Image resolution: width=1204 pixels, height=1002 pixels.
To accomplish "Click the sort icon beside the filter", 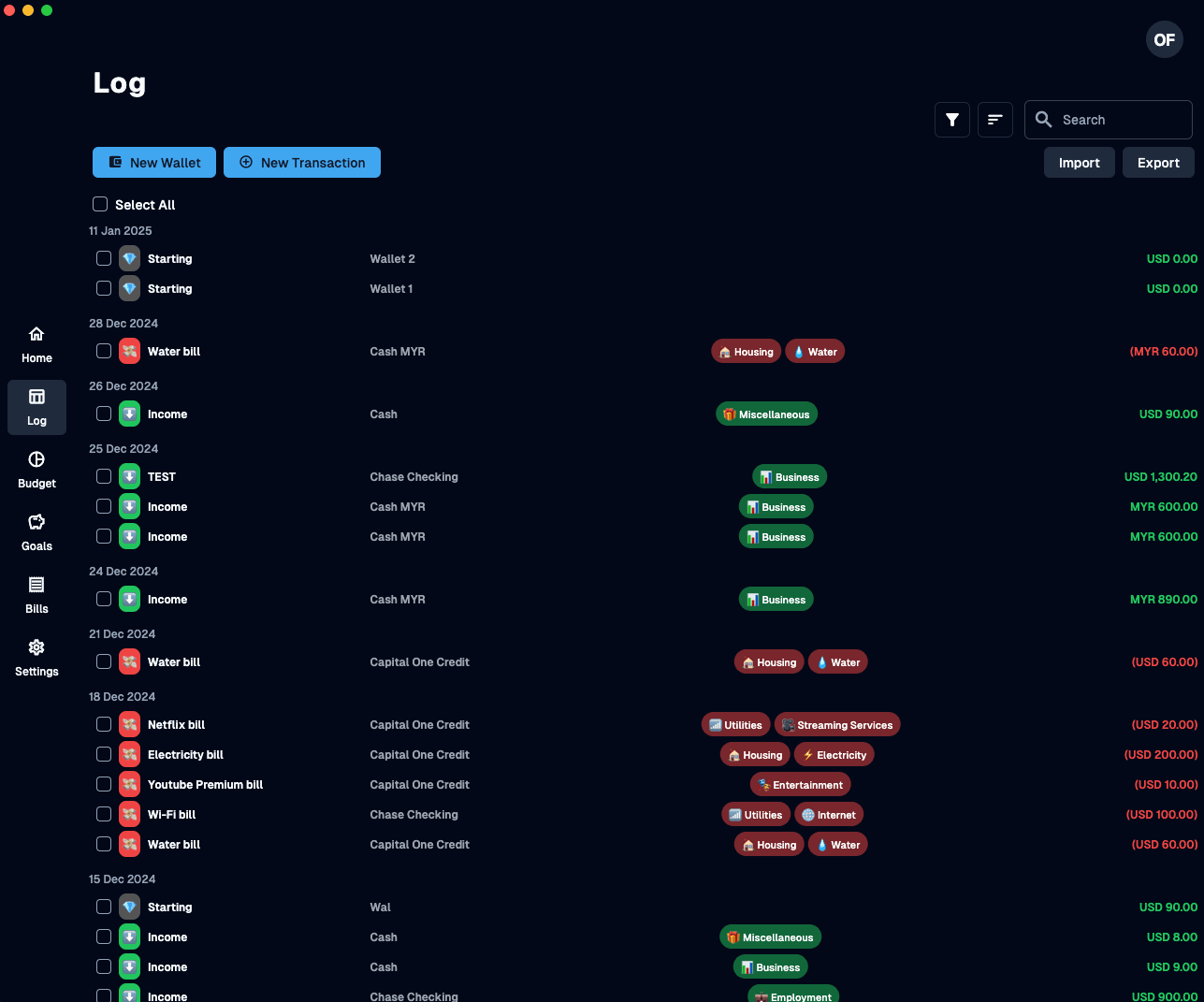I will pyautogui.click(x=994, y=120).
